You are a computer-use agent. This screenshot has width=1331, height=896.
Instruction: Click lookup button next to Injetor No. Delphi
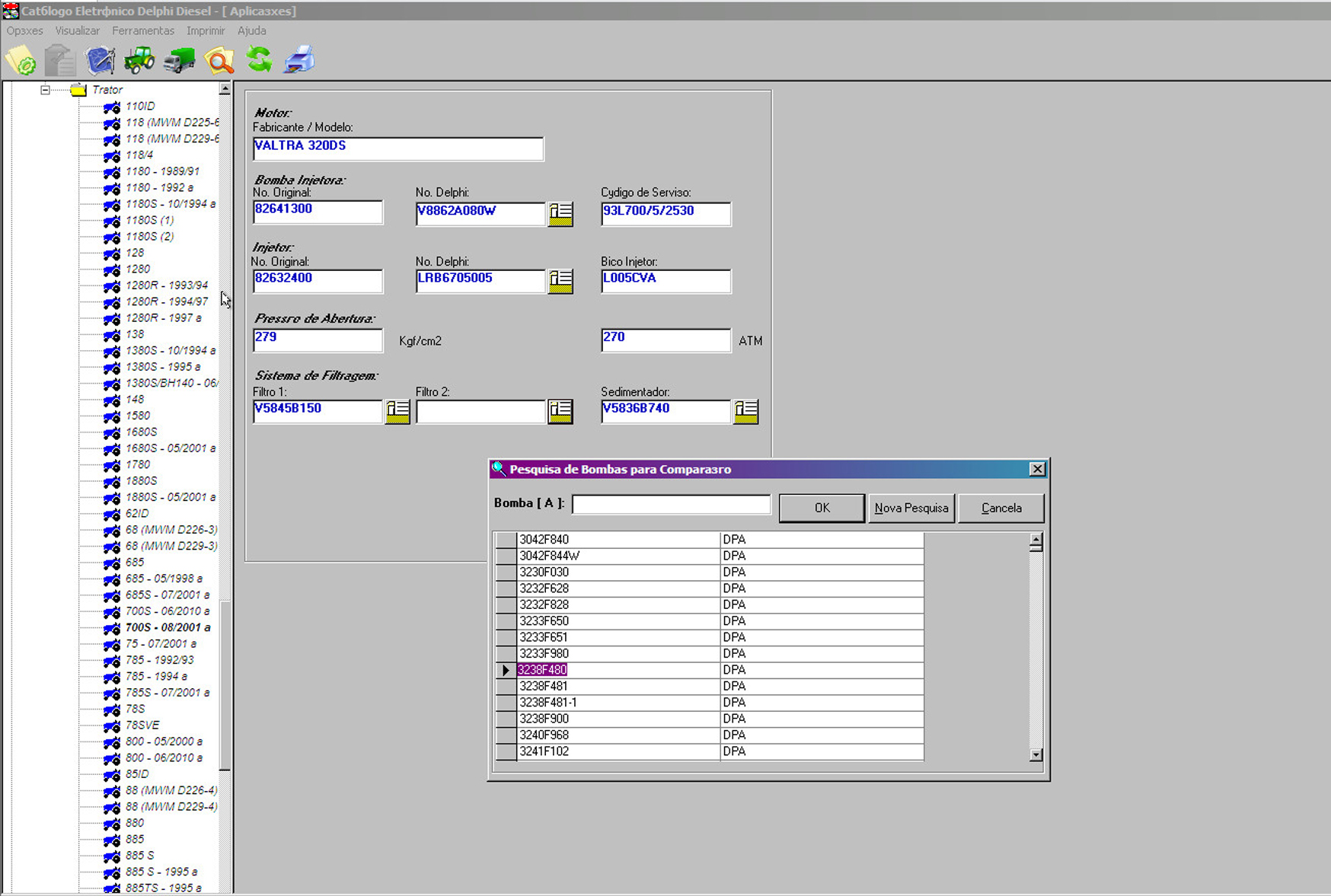point(560,281)
